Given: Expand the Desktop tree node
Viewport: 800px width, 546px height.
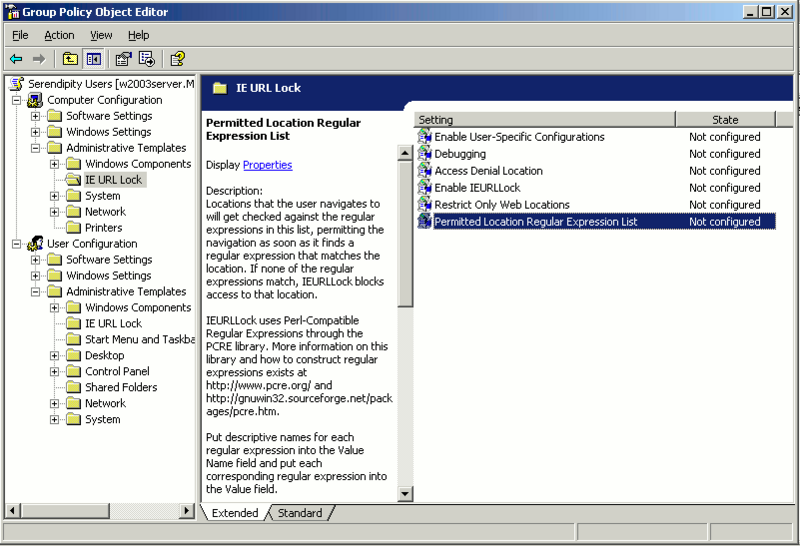Looking at the screenshot, I should 54,356.
